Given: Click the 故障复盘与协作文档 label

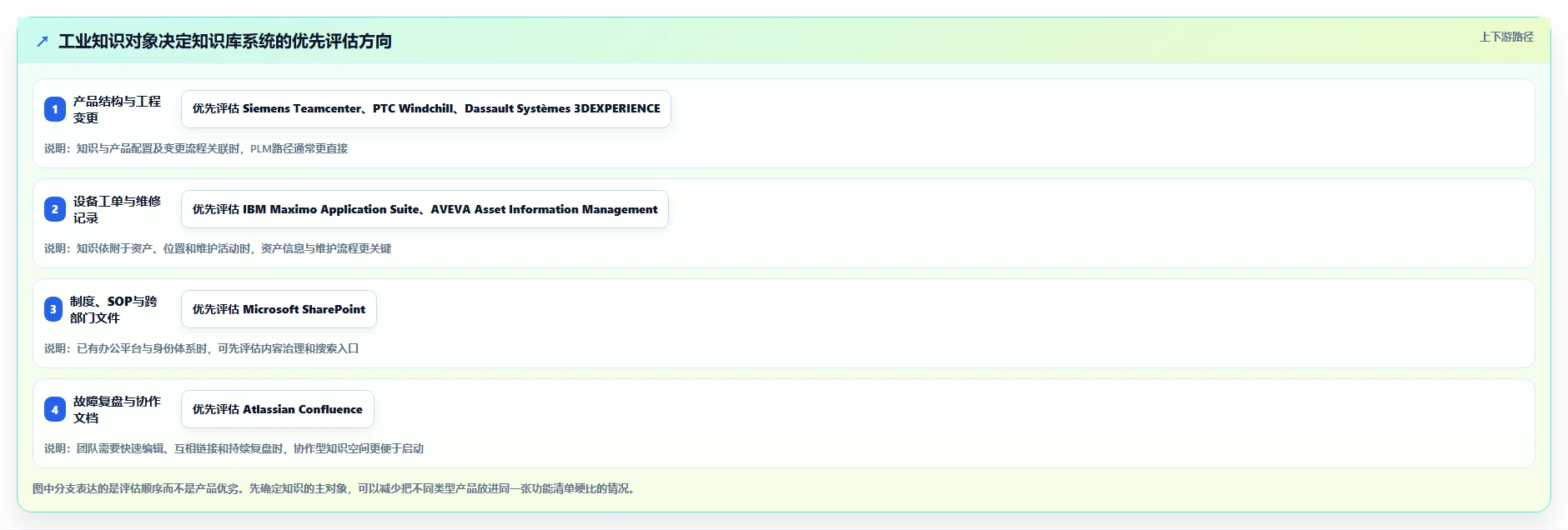Looking at the screenshot, I should pos(117,409).
